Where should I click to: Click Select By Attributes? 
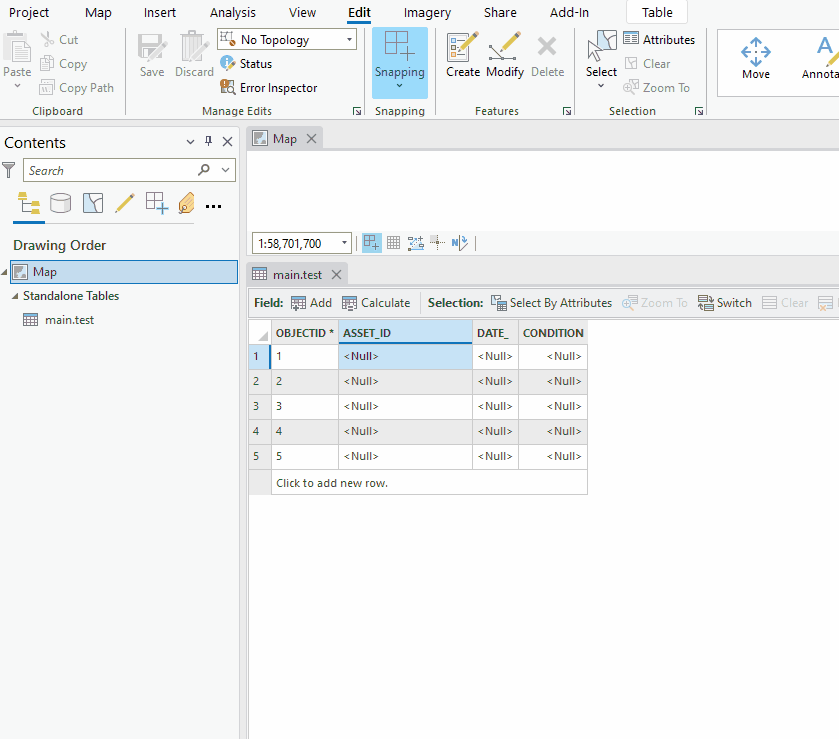[551, 303]
